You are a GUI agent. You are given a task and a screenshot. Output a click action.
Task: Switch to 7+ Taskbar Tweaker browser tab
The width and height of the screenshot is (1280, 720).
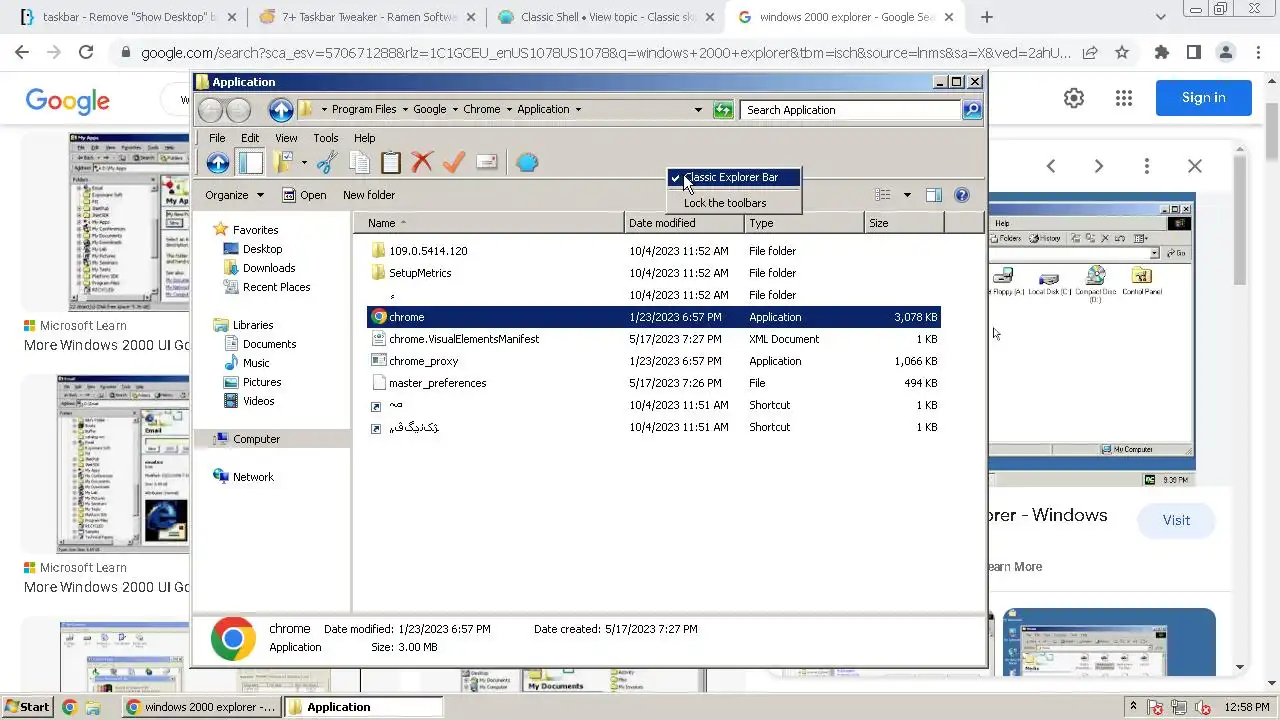coord(365,17)
